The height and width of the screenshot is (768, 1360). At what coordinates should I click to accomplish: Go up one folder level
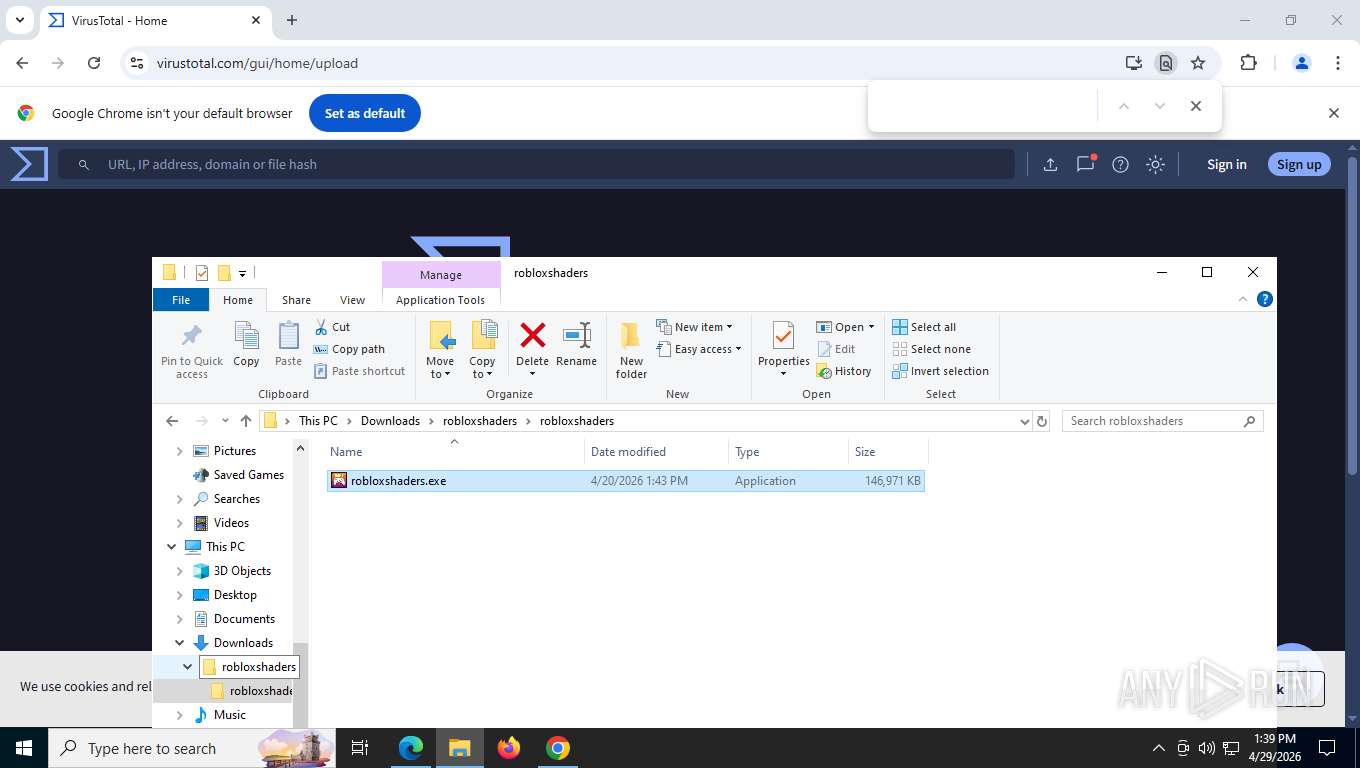(x=246, y=421)
